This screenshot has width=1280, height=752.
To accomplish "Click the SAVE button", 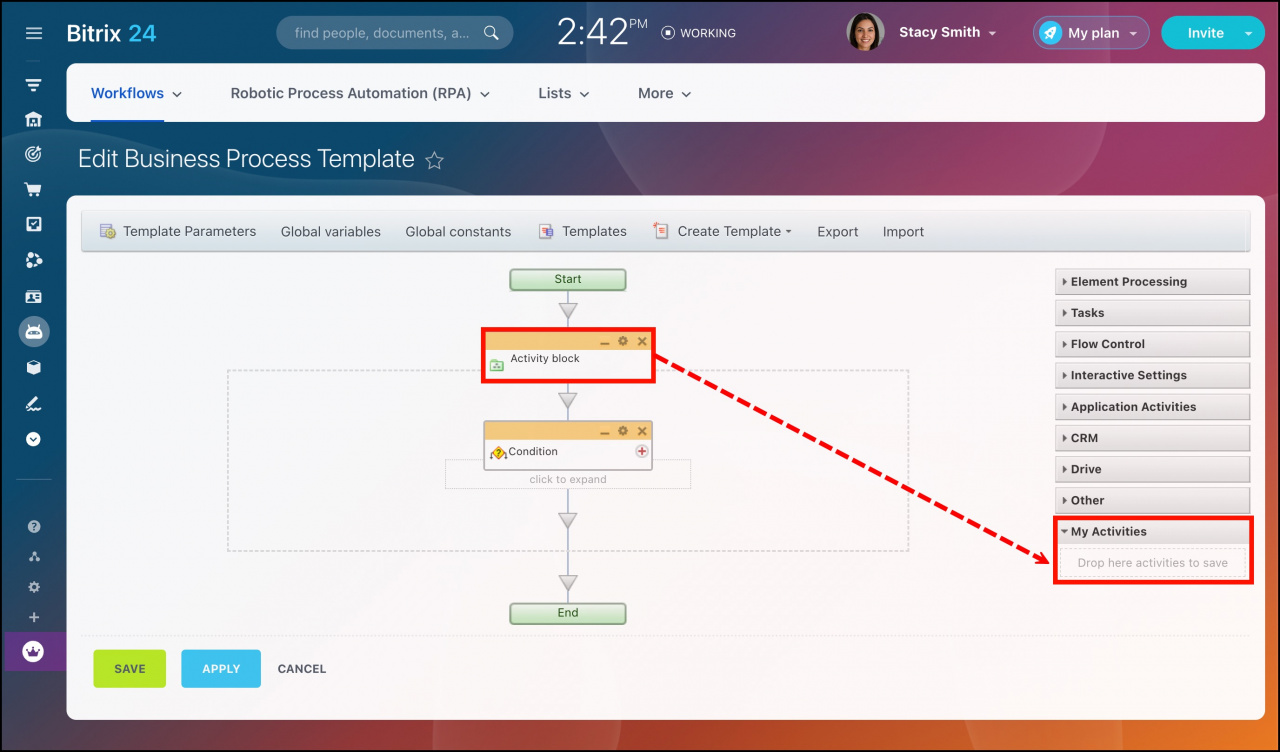I will click(x=130, y=669).
